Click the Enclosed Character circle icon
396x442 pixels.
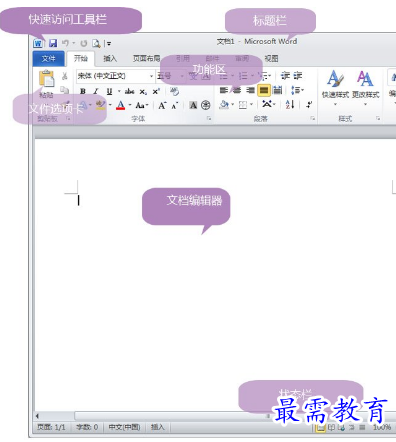click(x=206, y=106)
